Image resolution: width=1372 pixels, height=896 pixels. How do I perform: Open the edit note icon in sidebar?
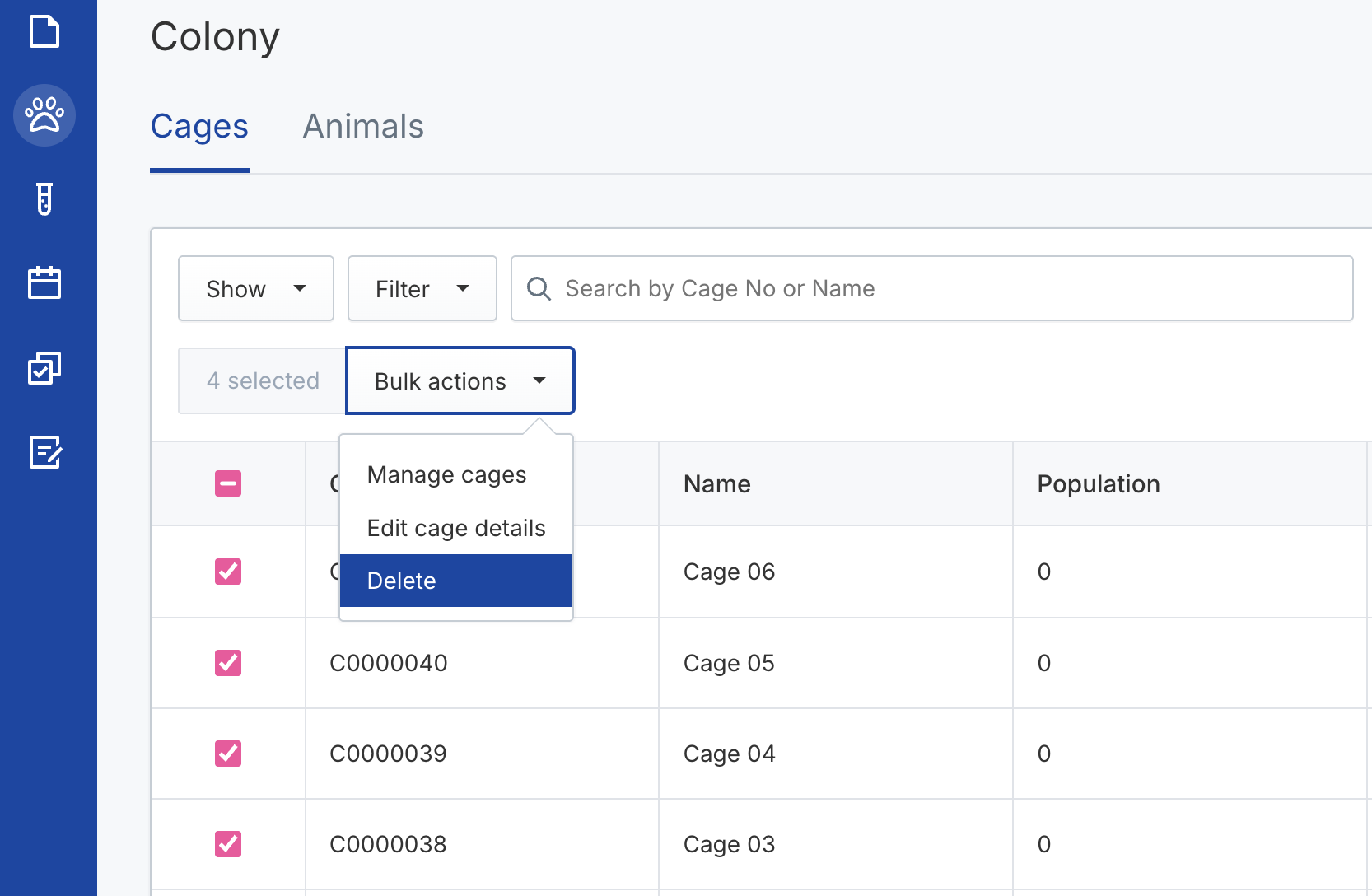44,452
